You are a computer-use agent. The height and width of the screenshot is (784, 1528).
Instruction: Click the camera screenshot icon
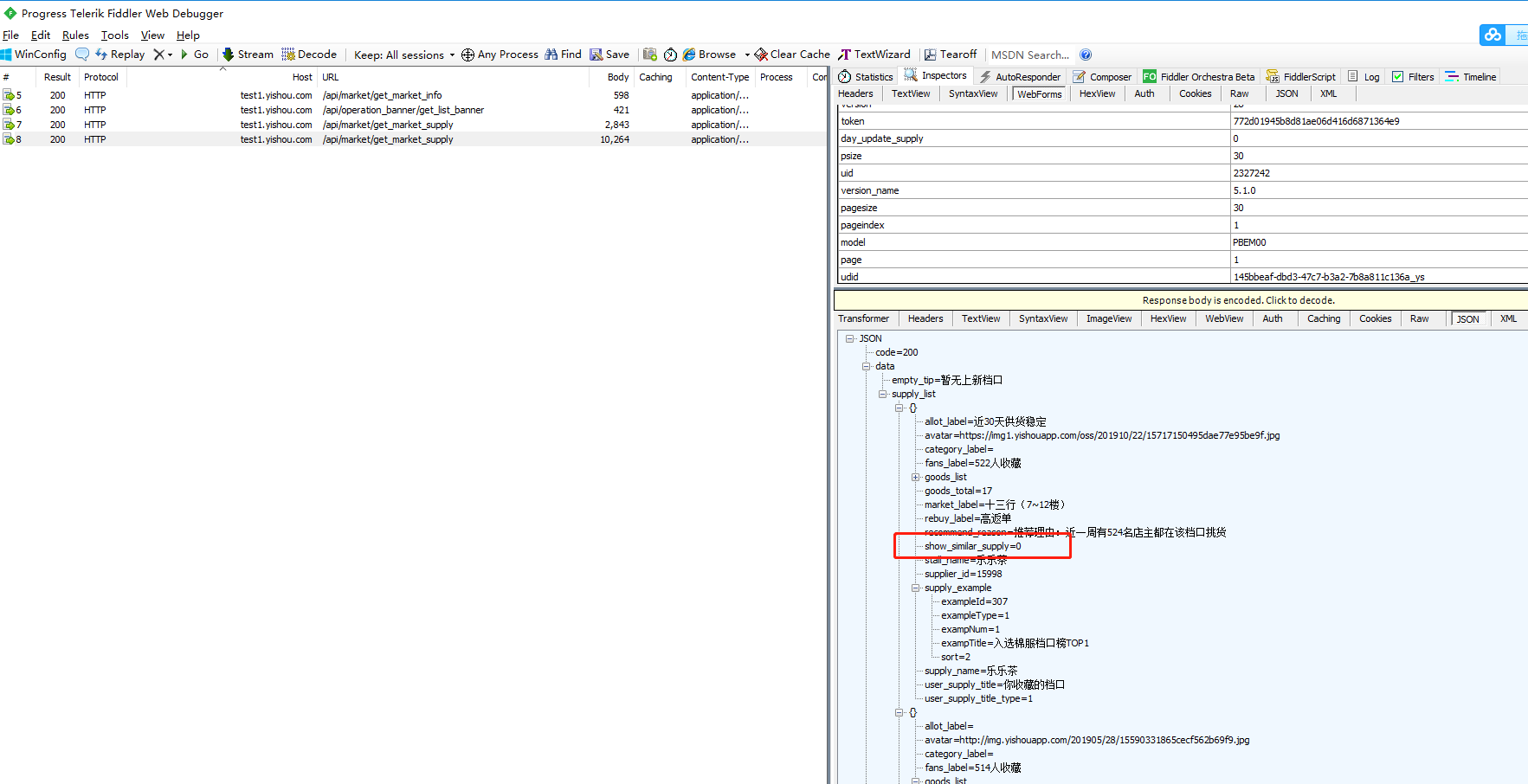coord(650,55)
